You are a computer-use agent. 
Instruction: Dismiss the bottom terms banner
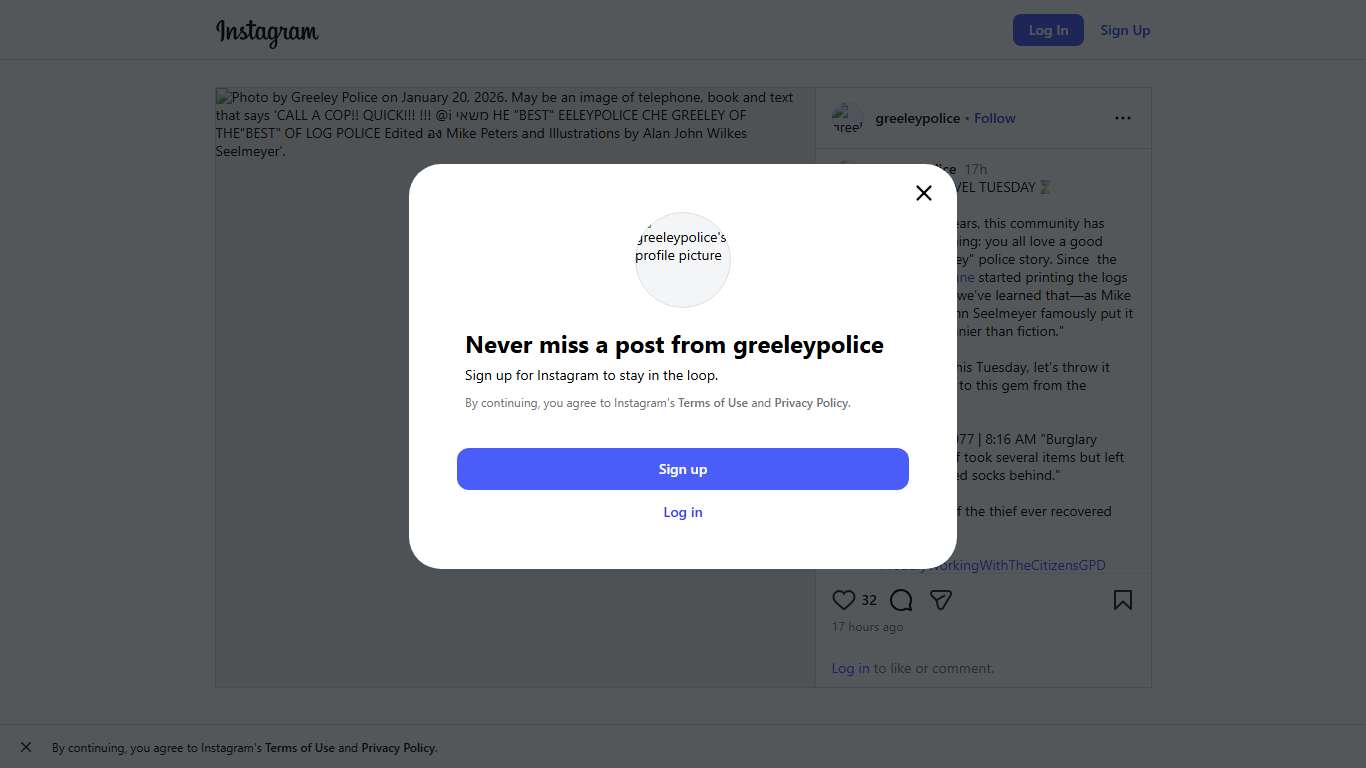26,747
